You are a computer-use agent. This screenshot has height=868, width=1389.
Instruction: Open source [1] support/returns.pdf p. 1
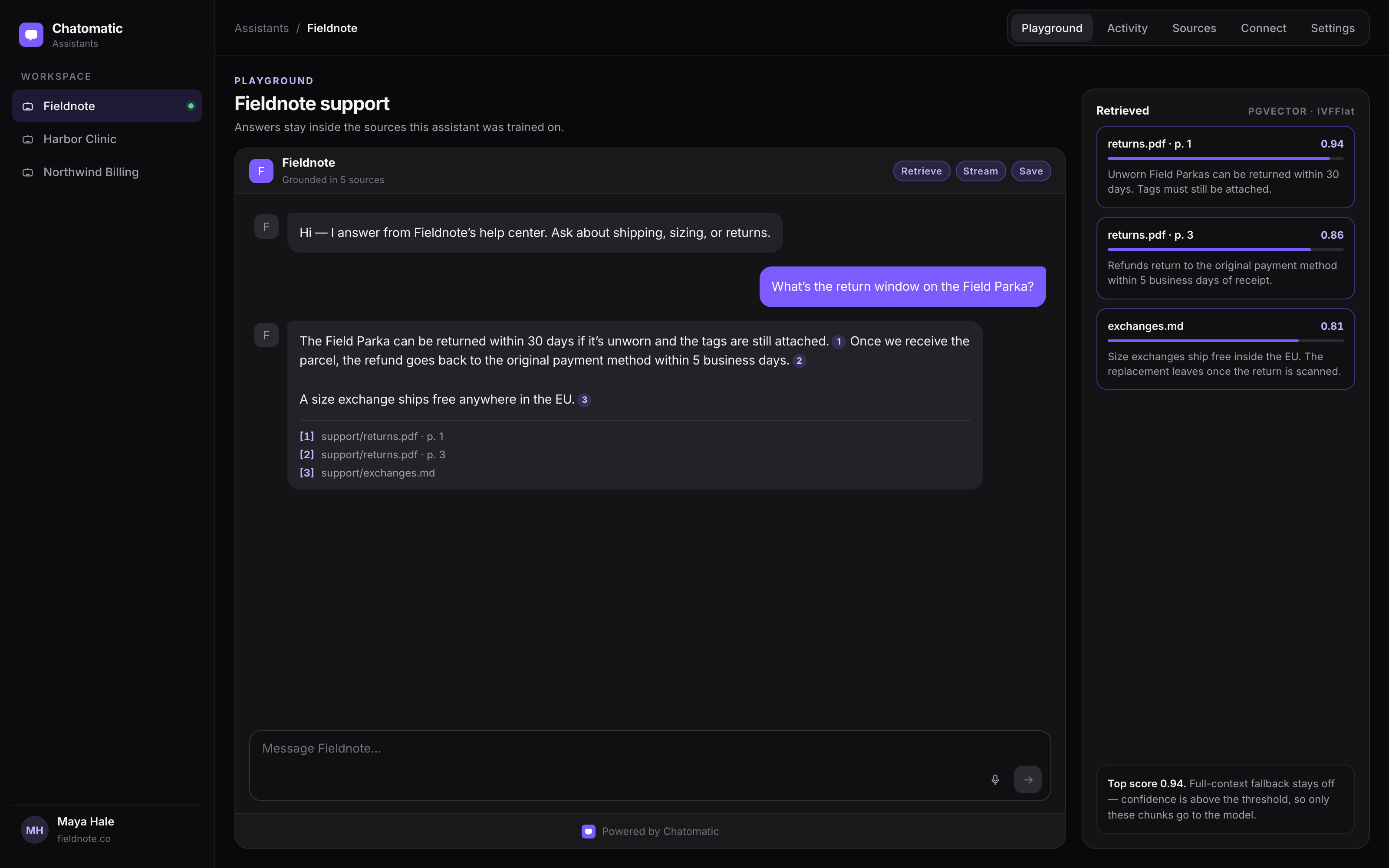[x=372, y=436]
